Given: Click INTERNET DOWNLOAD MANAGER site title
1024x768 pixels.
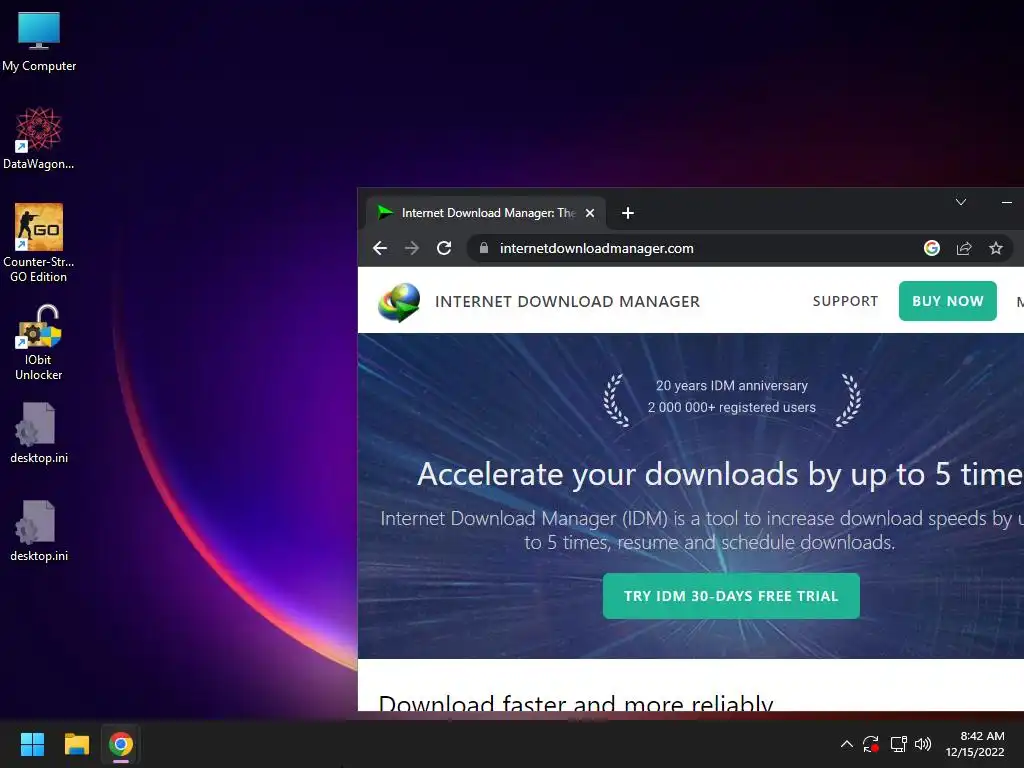Looking at the screenshot, I should point(567,302).
